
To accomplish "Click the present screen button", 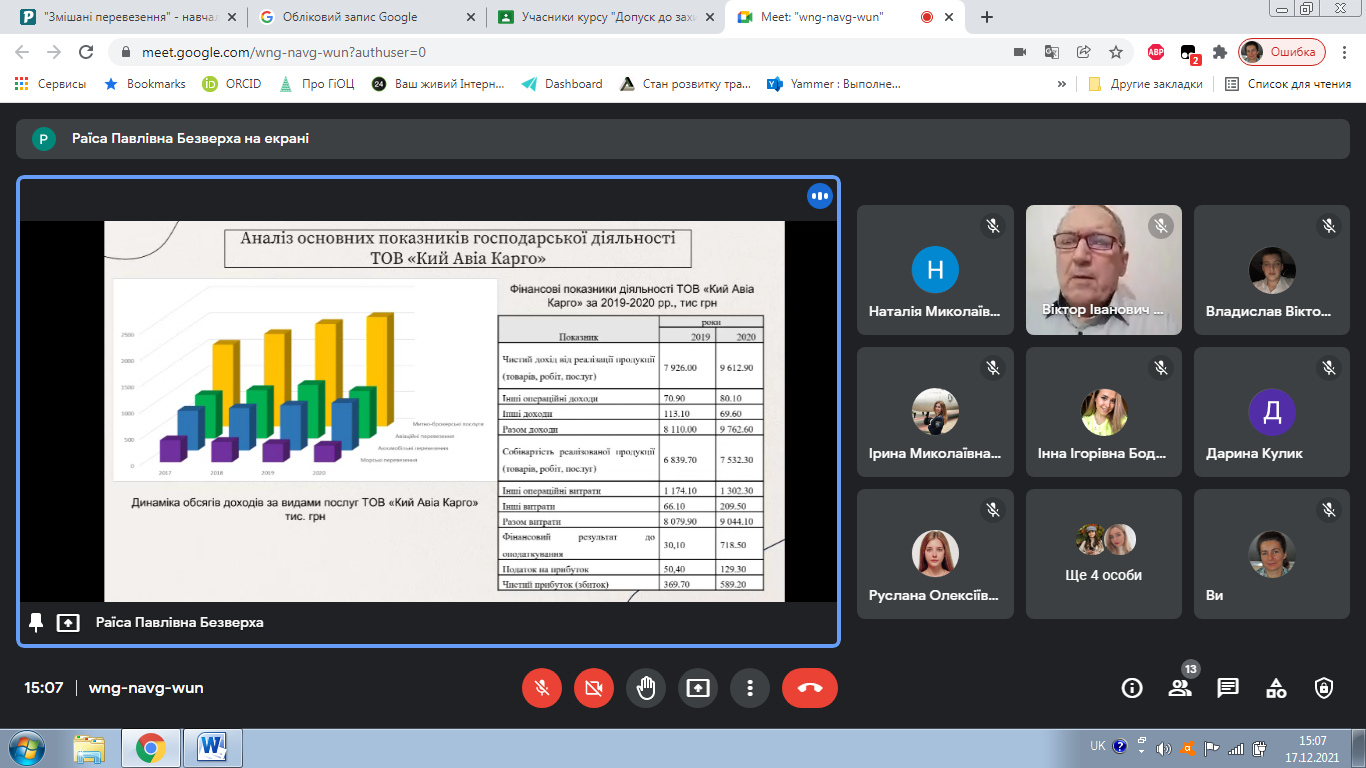I will click(698, 688).
